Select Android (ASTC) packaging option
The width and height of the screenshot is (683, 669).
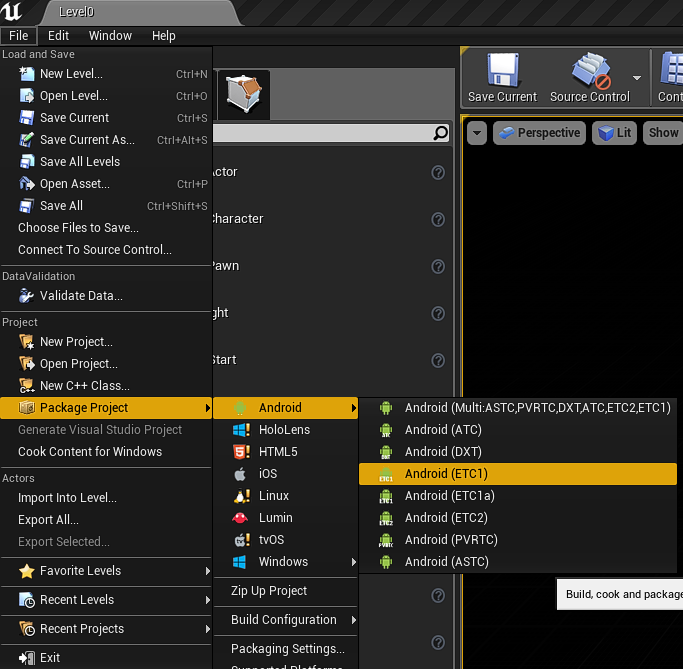pyautogui.click(x=517, y=562)
